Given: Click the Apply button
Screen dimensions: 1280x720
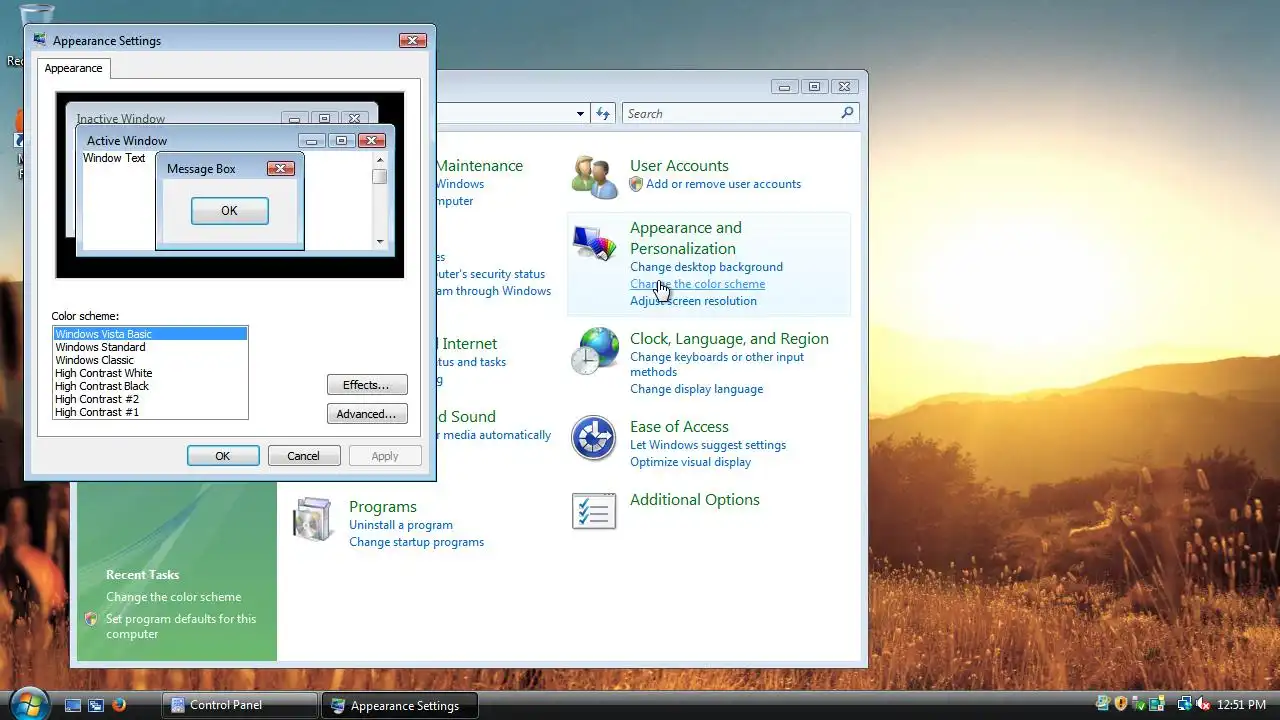Looking at the screenshot, I should pos(385,456).
